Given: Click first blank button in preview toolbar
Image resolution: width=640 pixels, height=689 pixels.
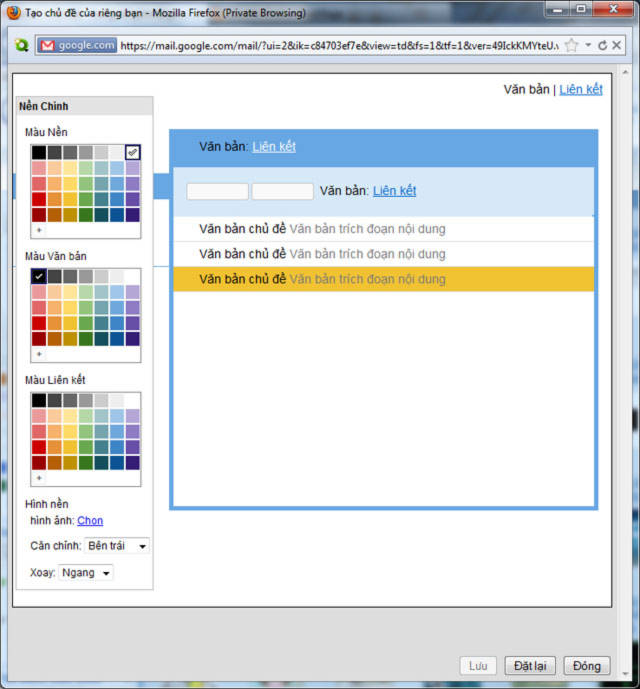Looking at the screenshot, I should 218,192.
